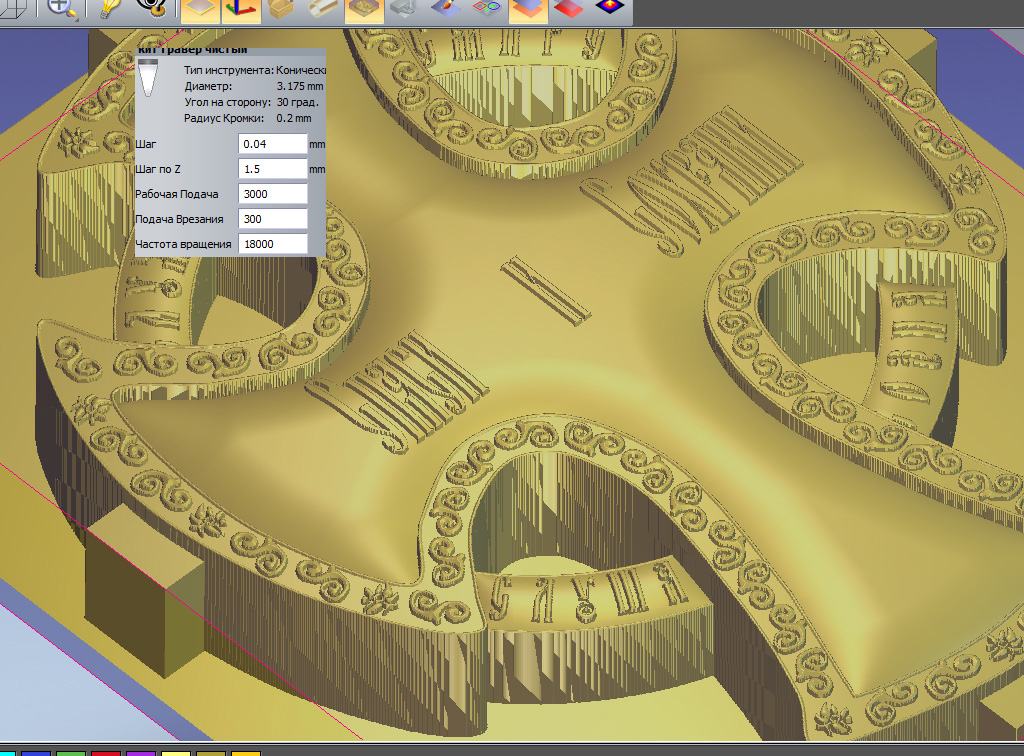The image size is (1024, 756).
Task: Click the Радиус Кромки 0.2 mm text
Action: (248, 118)
